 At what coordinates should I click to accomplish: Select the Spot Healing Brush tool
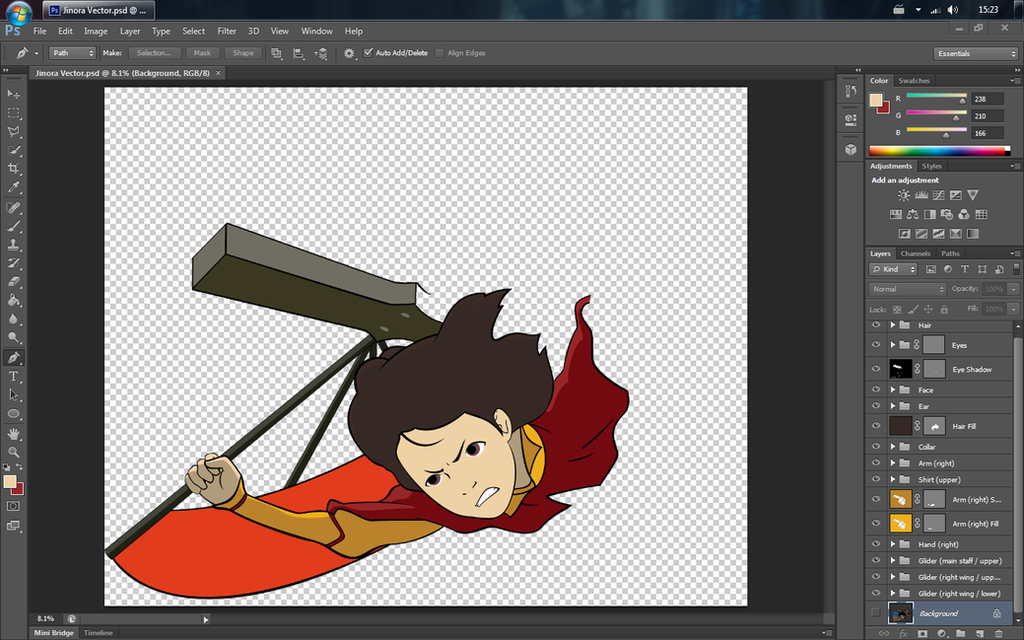pos(13,208)
